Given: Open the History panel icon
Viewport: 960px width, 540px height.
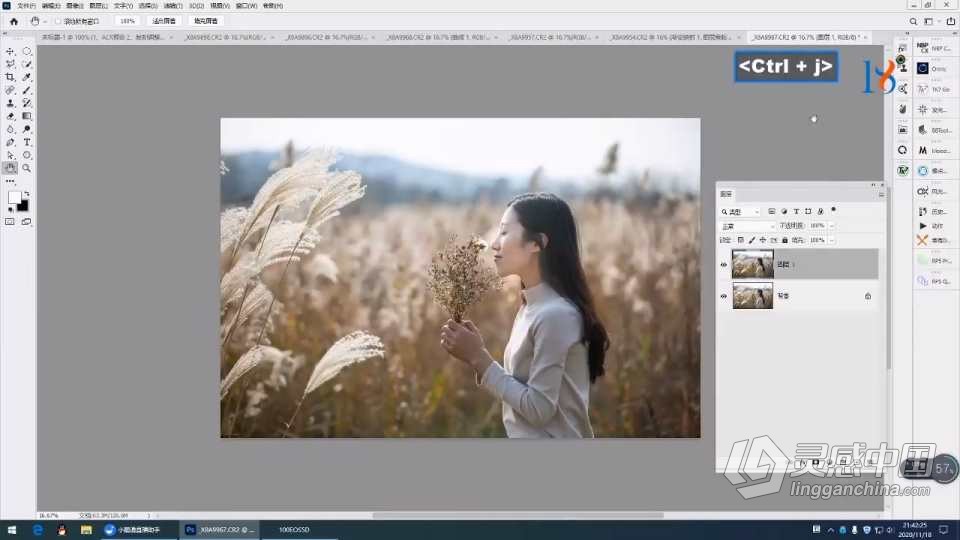Looking at the screenshot, I should [923, 211].
